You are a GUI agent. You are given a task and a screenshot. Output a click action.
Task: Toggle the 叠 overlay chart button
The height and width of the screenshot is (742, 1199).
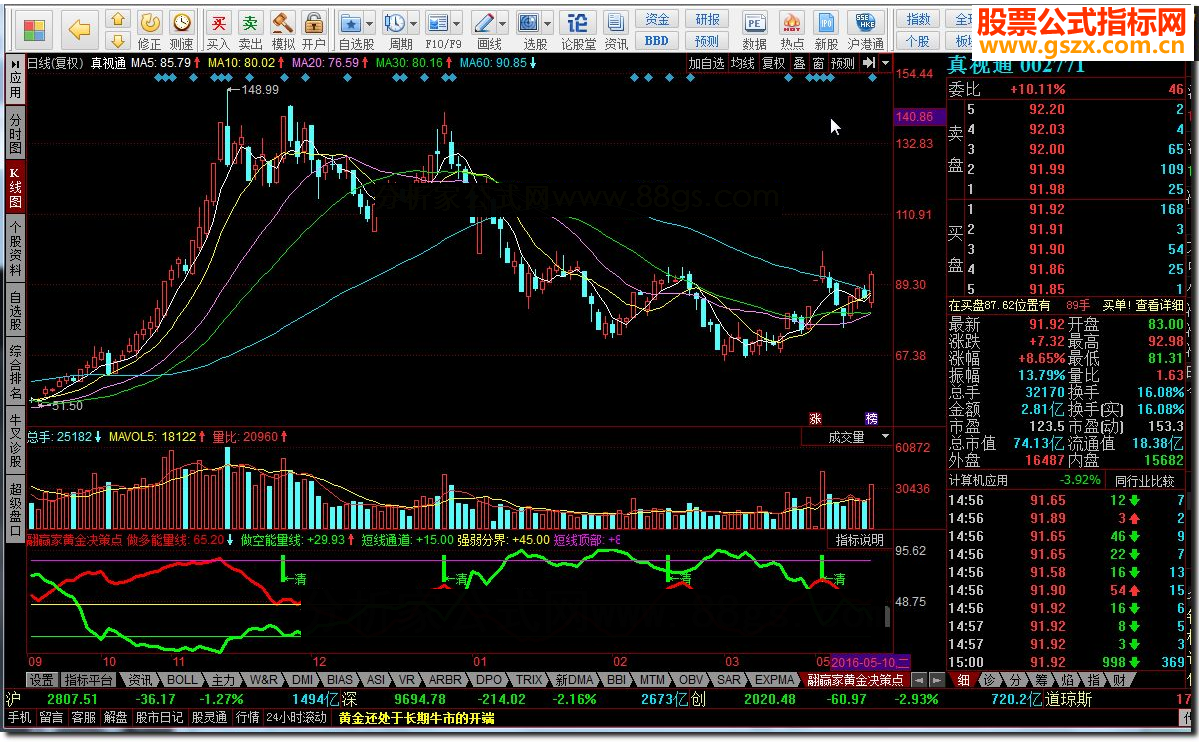point(799,63)
